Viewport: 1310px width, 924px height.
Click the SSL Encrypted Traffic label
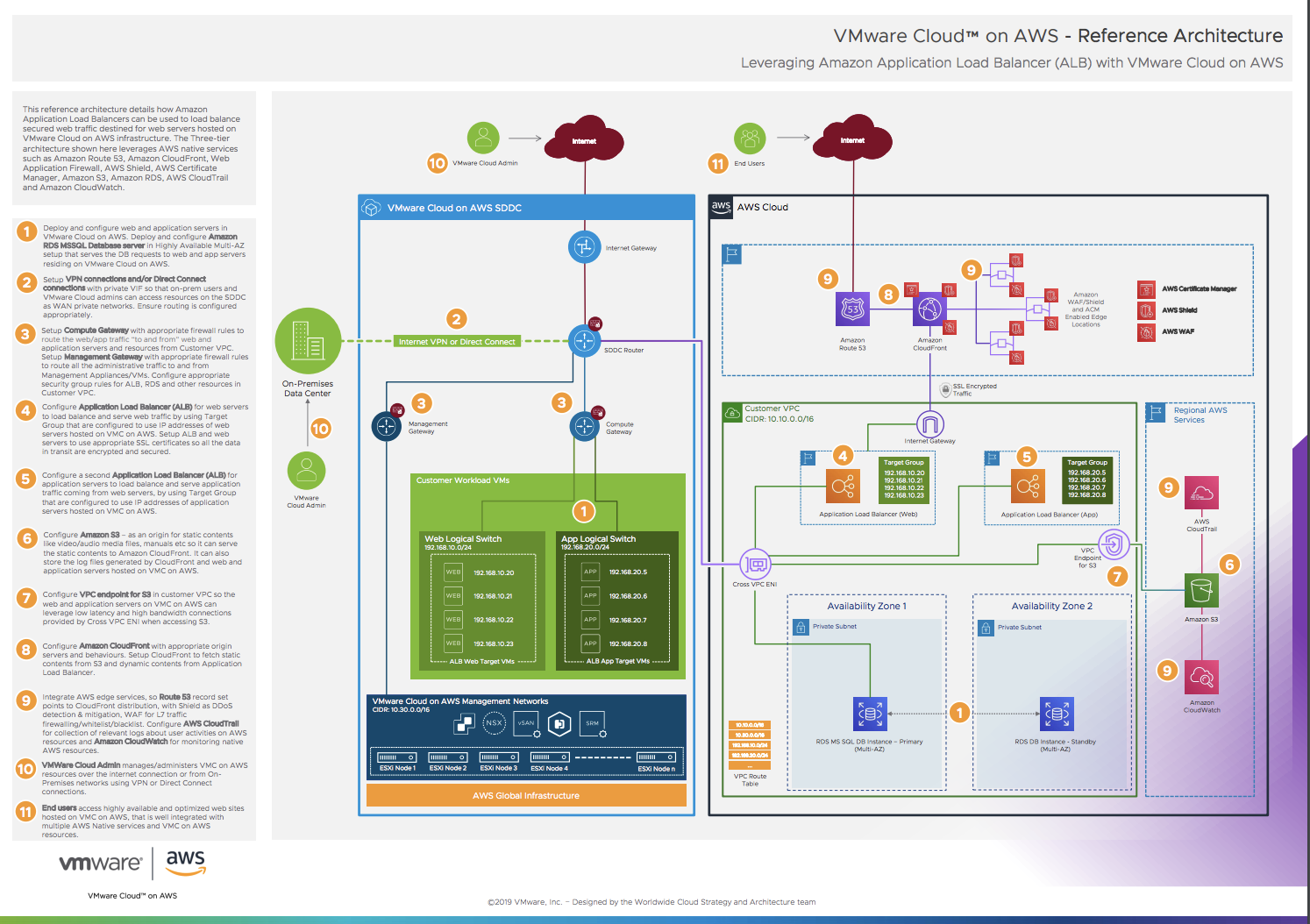point(974,390)
